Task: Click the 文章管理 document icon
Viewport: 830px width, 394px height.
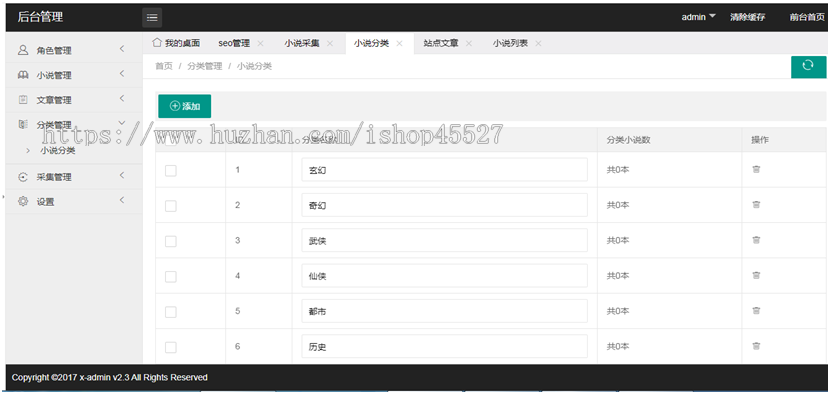Action: tap(23, 100)
